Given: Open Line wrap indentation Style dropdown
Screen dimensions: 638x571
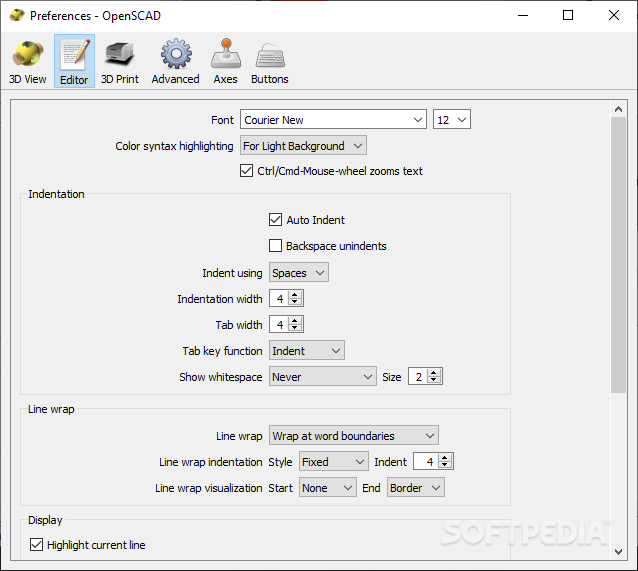Looking at the screenshot, I should pos(334,462).
